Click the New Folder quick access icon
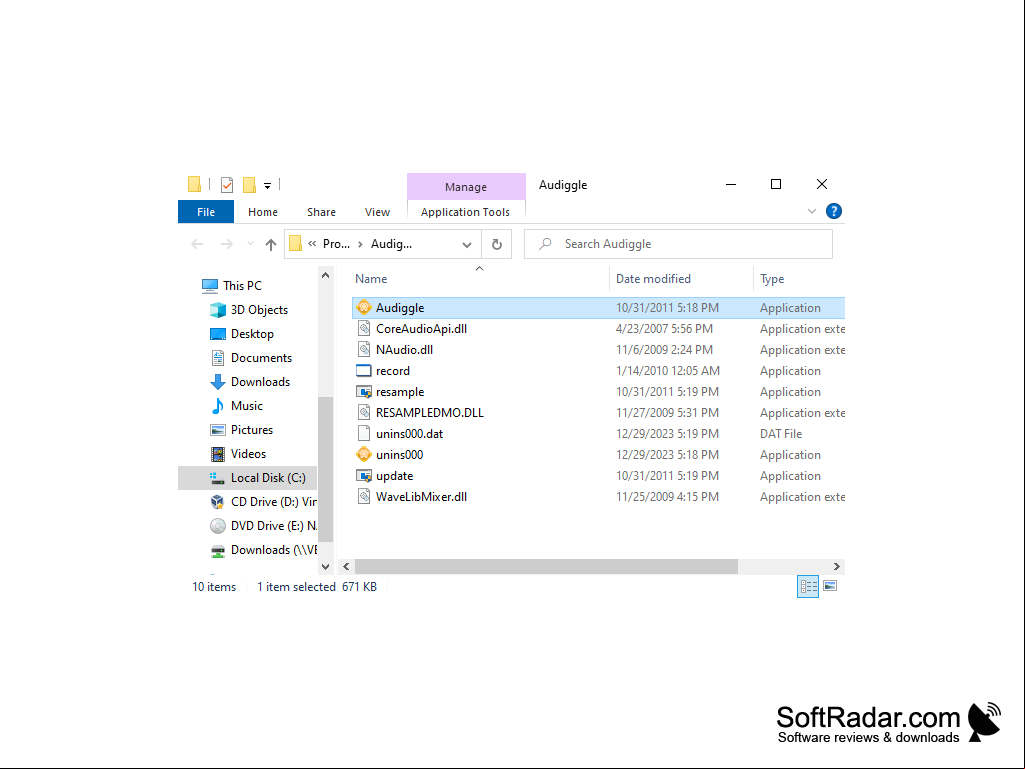This screenshot has height=769, width=1025. pos(249,185)
